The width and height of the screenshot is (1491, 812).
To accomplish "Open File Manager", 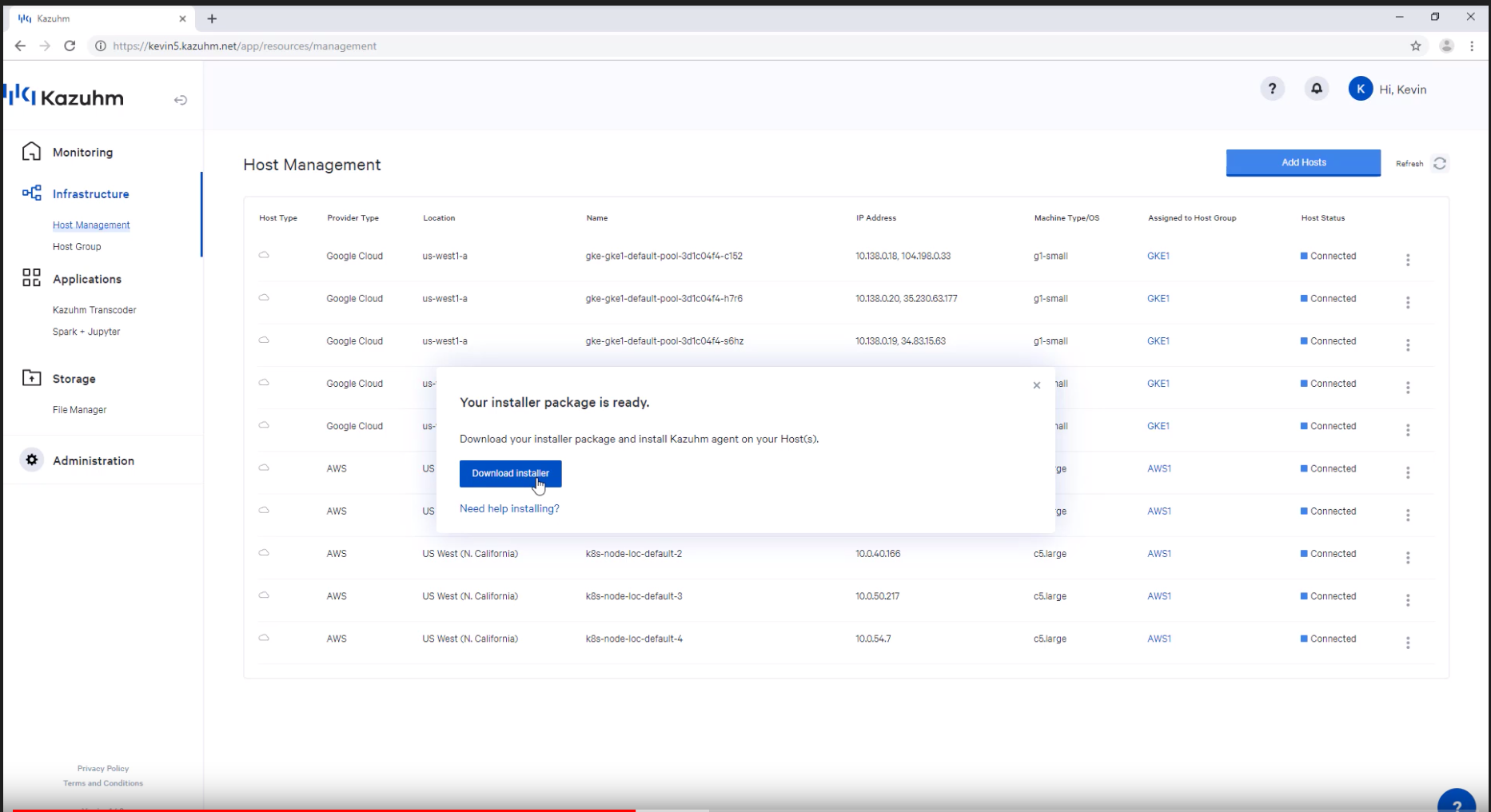I will click(79, 409).
